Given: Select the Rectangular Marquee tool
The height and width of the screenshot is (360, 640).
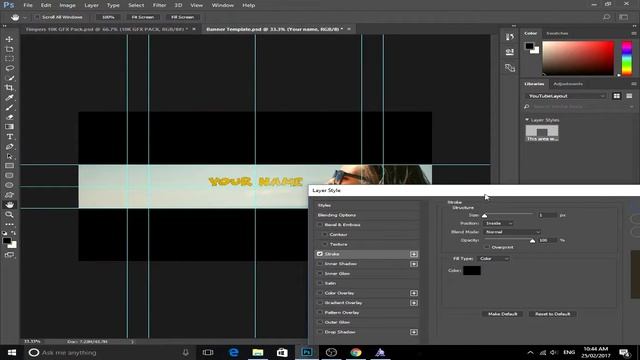Looking at the screenshot, I should (x=9, y=59).
